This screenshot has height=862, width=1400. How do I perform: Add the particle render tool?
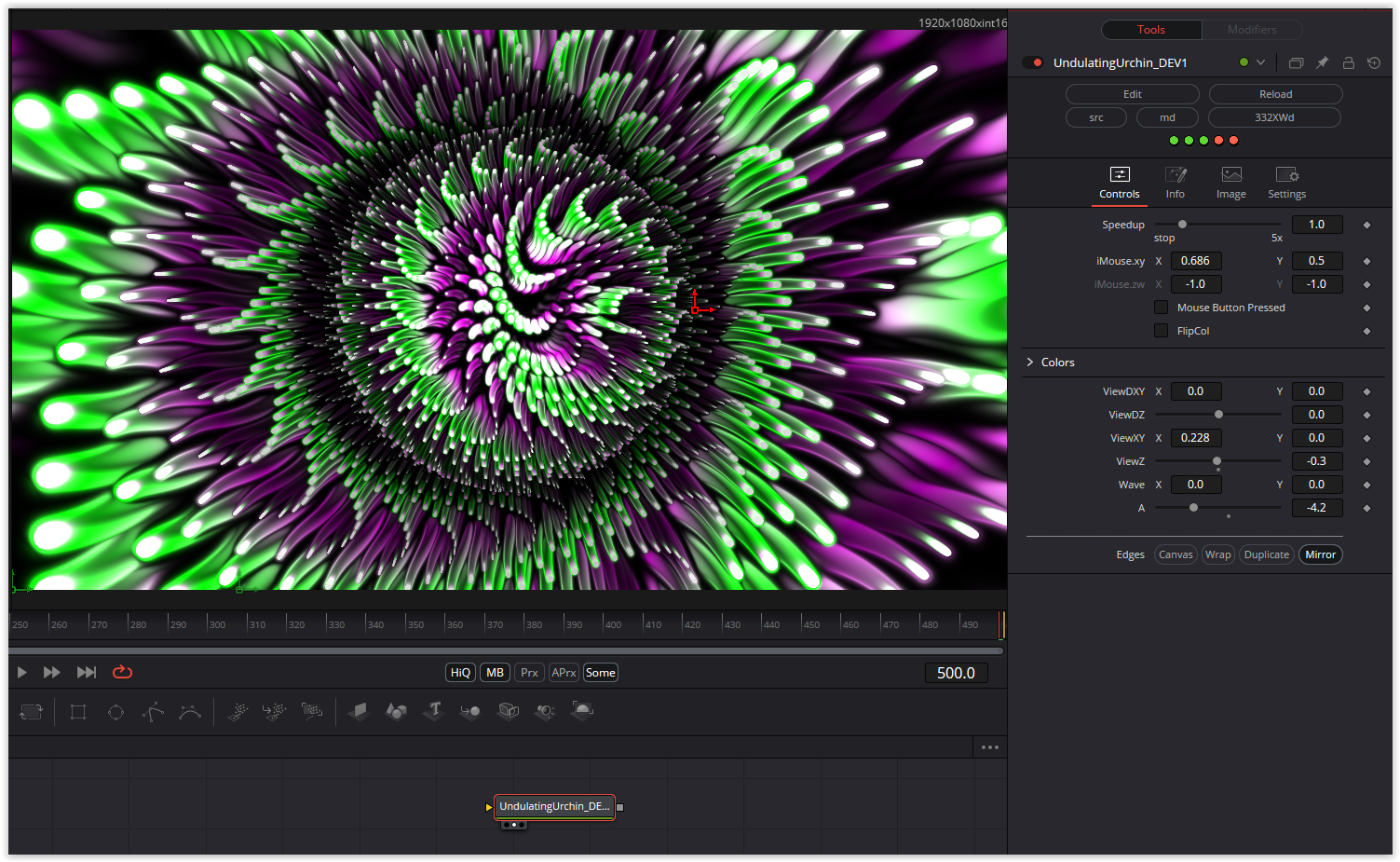click(312, 712)
